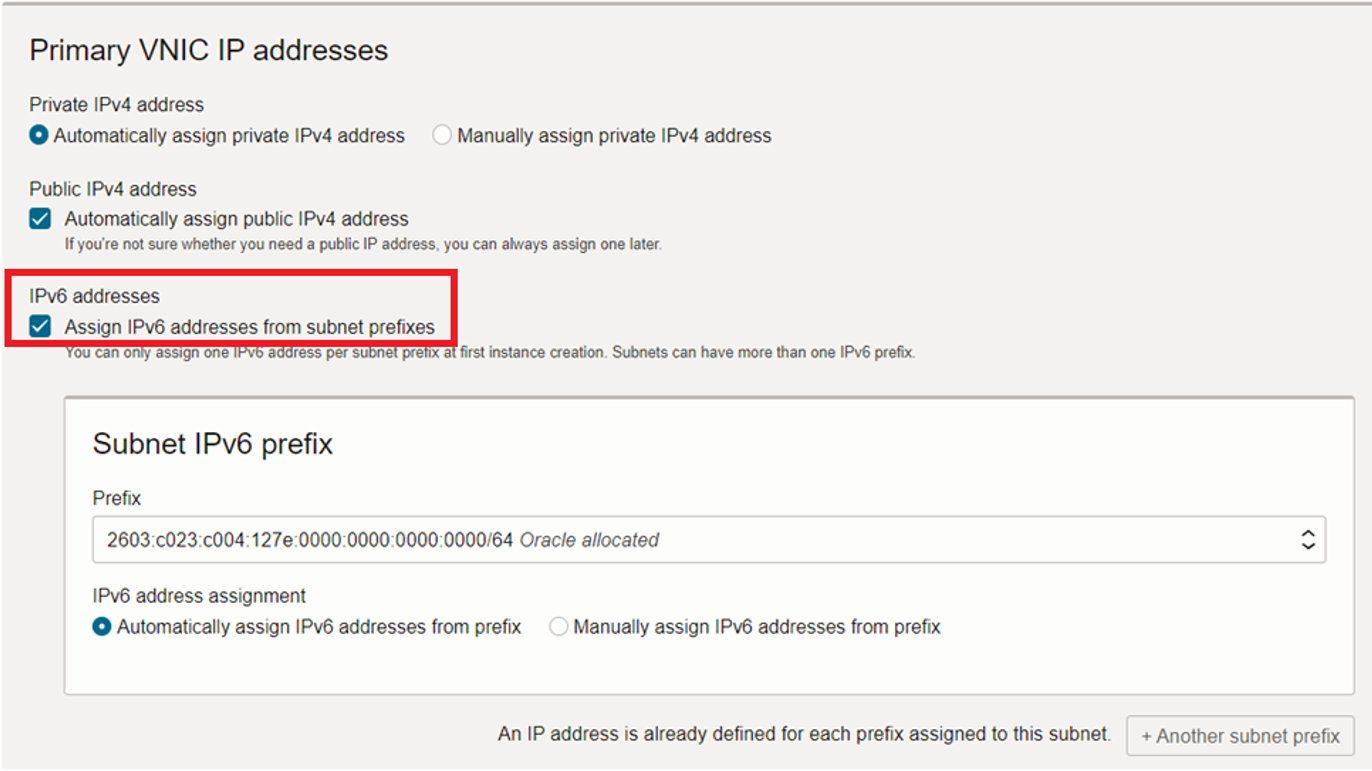Choose automatically assign IPv6 addresses from prefix
This screenshot has width=1372, height=771.
pos(101,626)
